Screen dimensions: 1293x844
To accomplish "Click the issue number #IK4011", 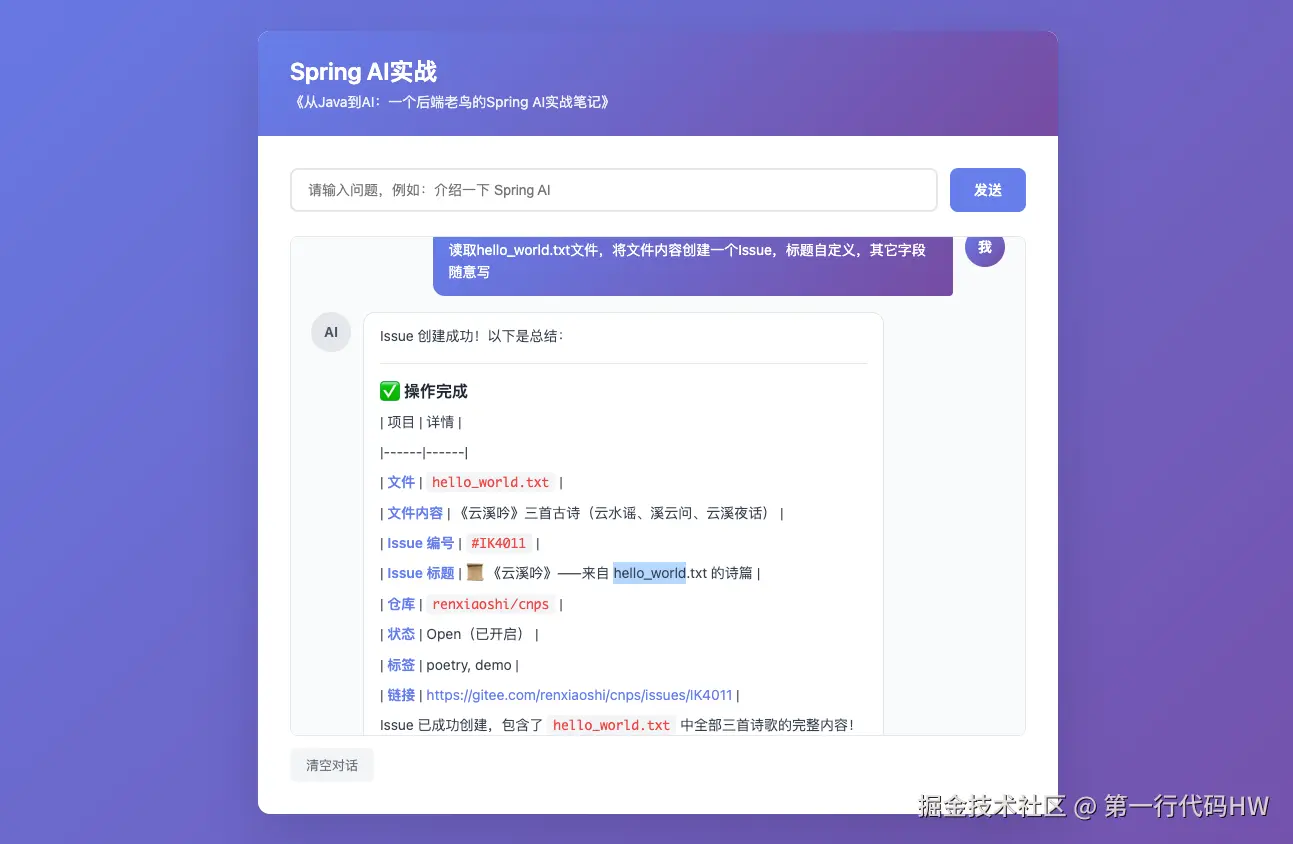I will pyautogui.click(x=498, y=543).
